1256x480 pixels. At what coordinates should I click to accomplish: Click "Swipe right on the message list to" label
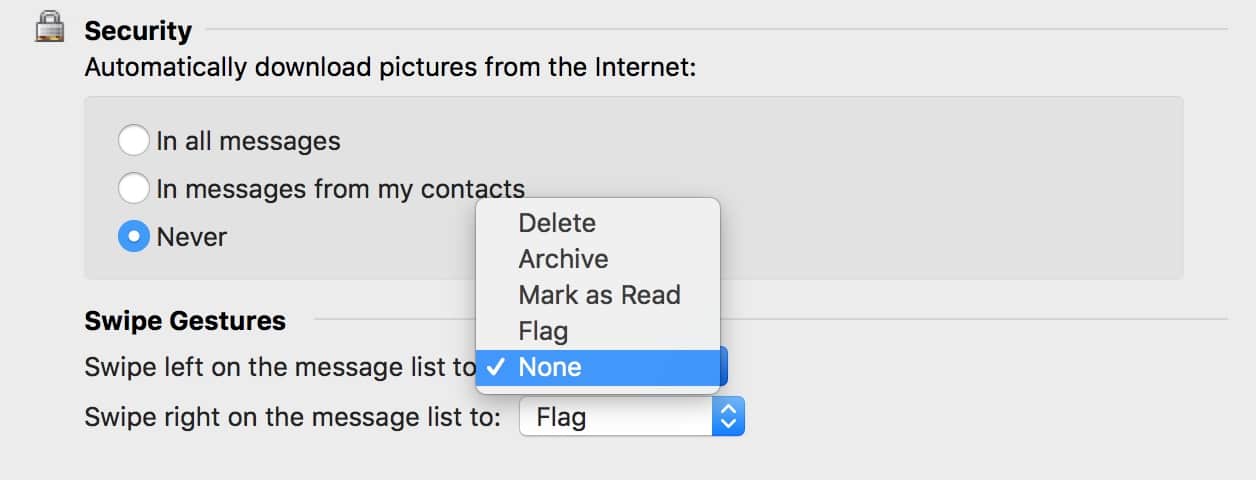[x=292, y=417]
